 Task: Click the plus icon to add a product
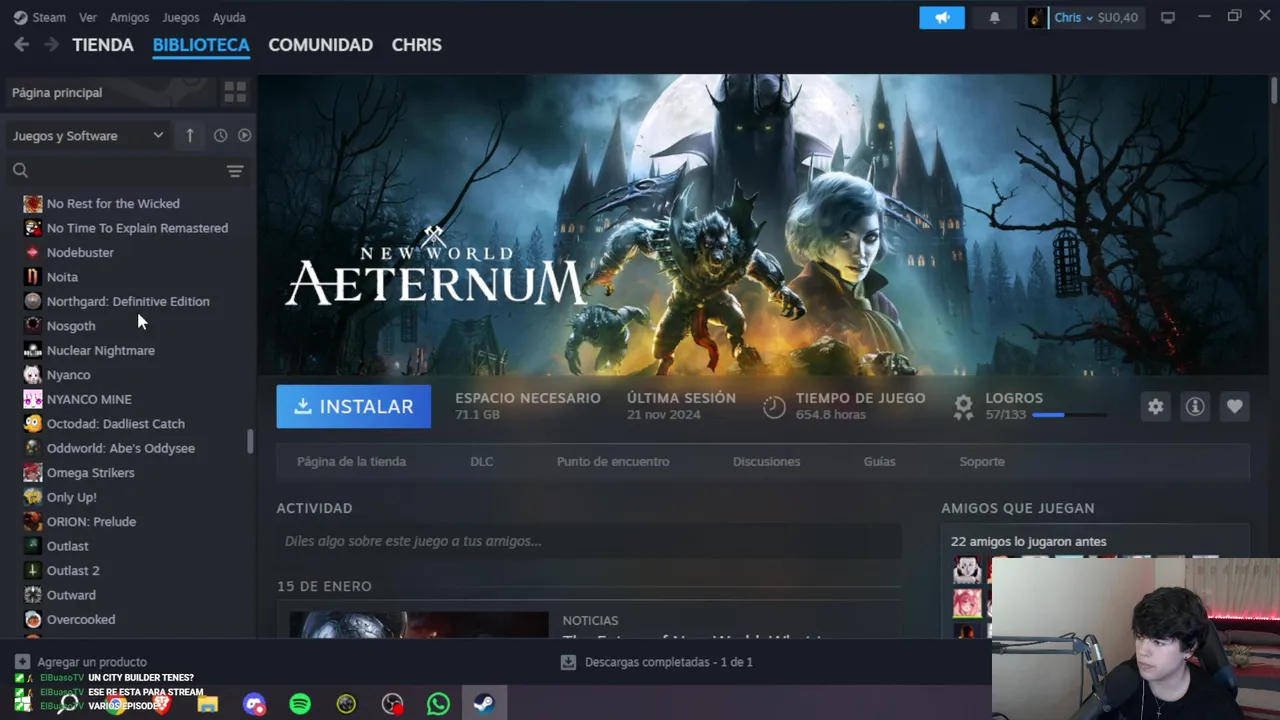tap(22, 662)
